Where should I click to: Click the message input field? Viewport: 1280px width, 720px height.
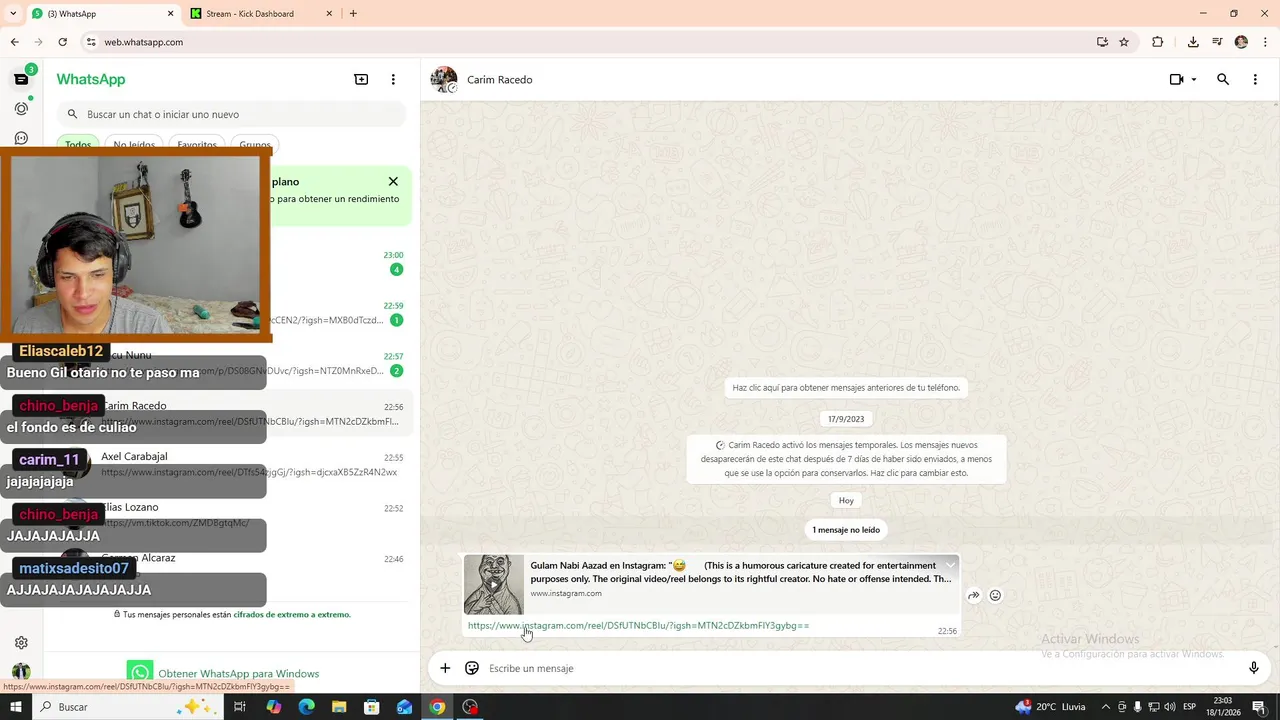click(860, 668)
